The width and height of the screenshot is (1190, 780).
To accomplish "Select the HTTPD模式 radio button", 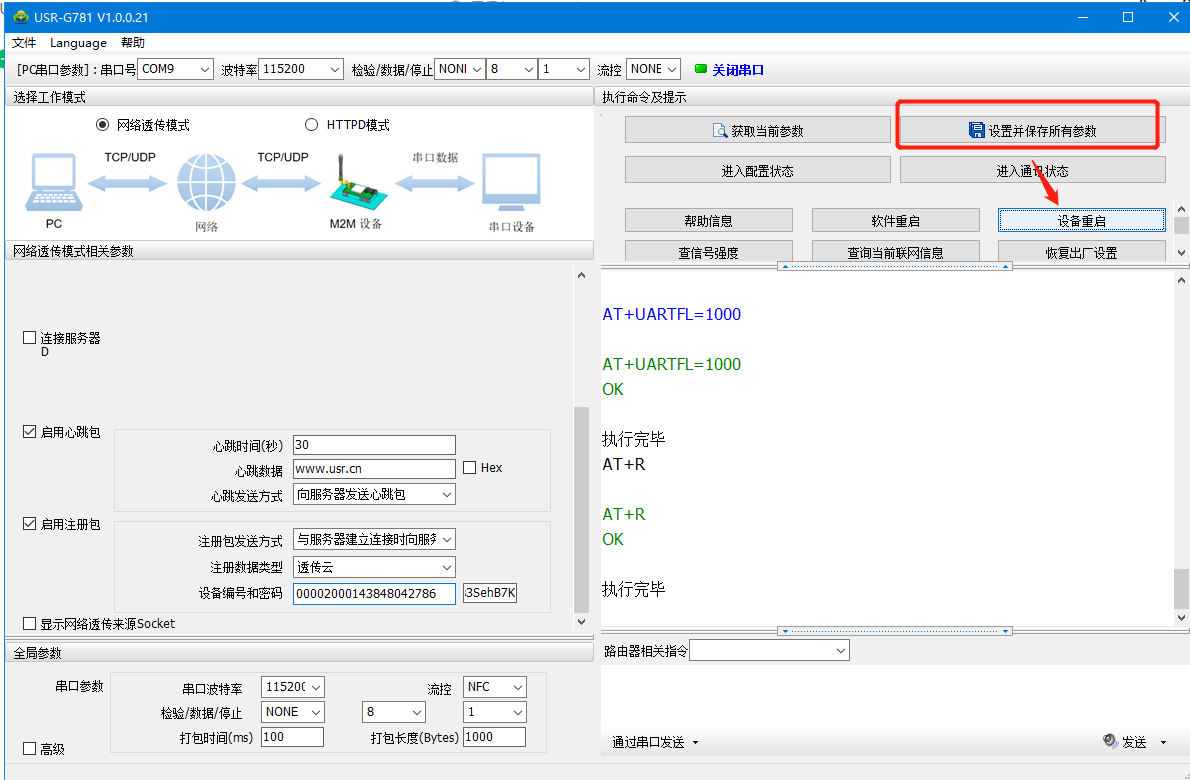I will (x=311, y=125).
